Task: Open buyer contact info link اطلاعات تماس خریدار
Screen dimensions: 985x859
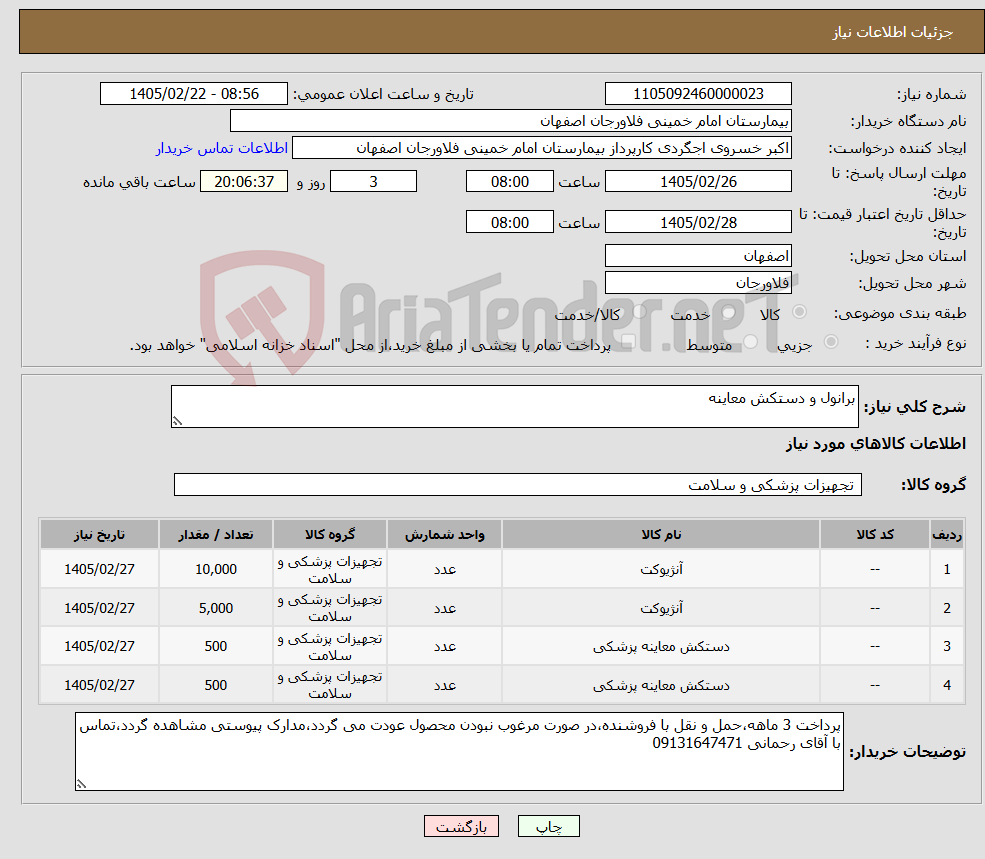Action: tap(222, 148)
